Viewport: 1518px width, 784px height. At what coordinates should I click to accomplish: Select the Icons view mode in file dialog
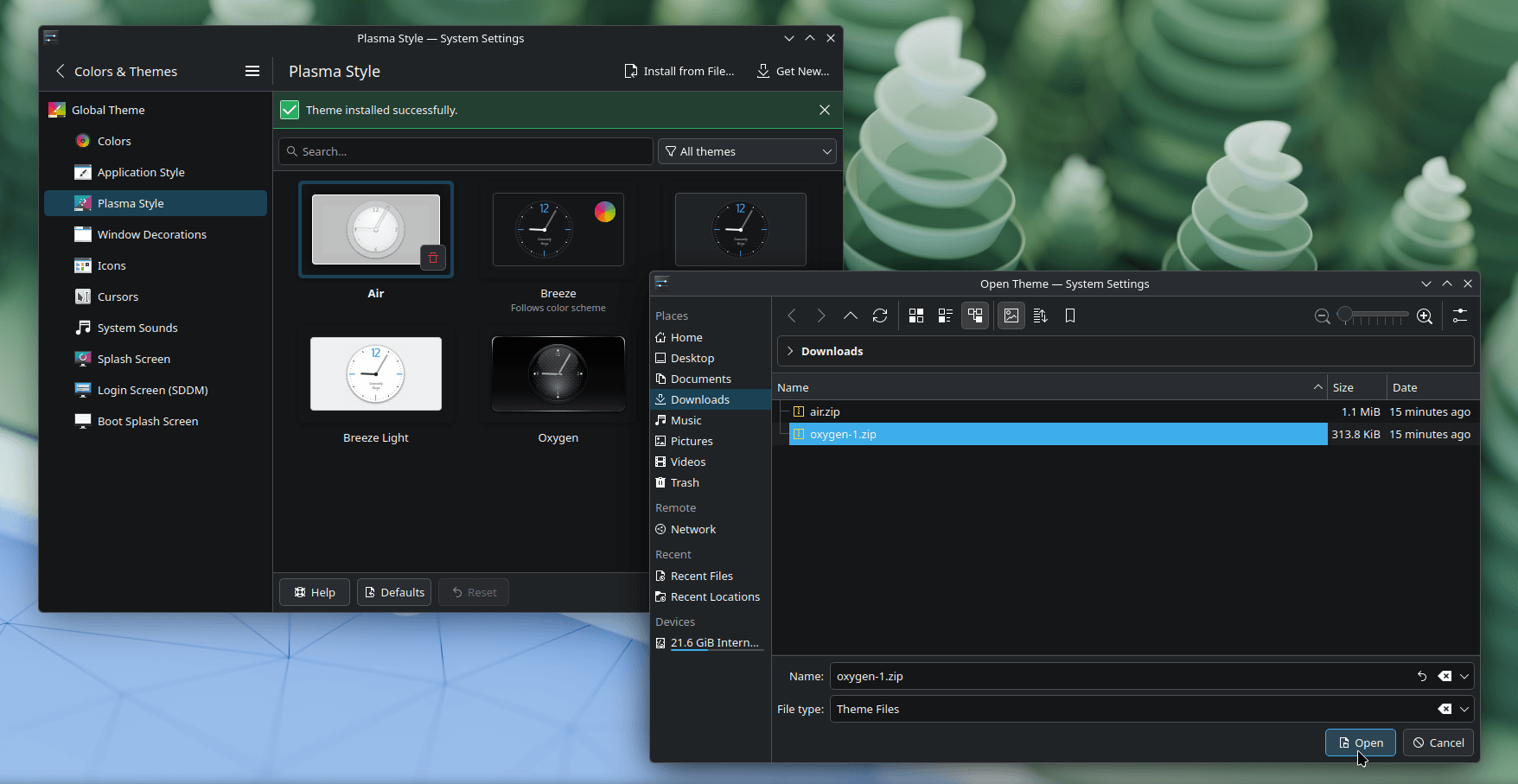tap(916, 316)
